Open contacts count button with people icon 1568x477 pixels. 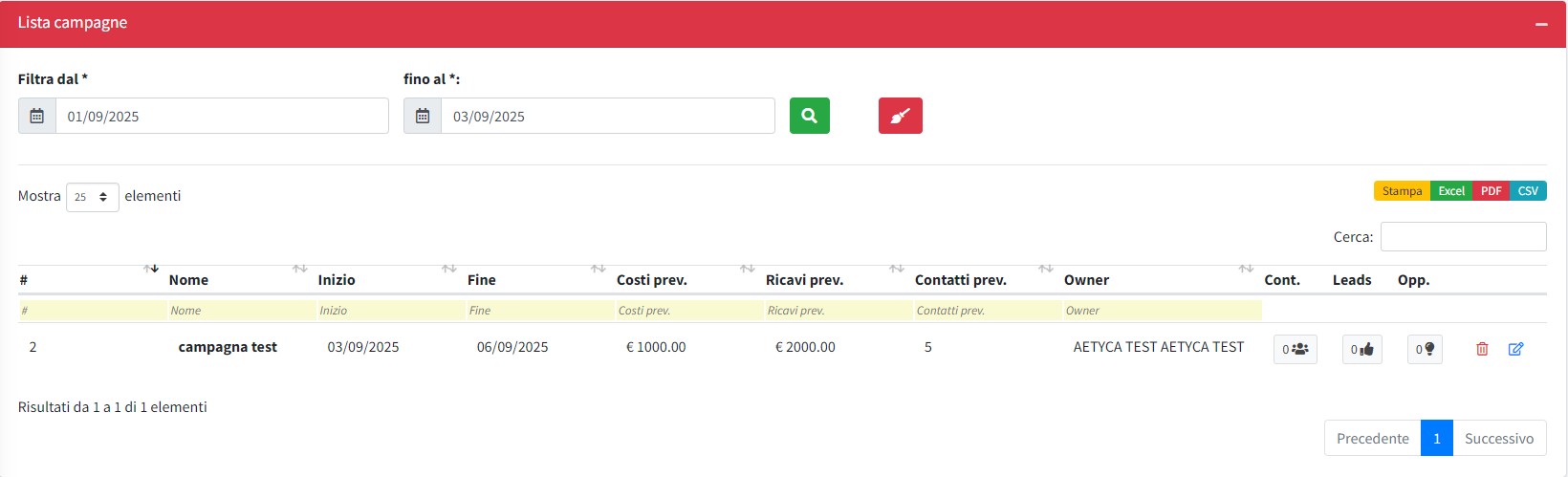[x=1295, y=349]
